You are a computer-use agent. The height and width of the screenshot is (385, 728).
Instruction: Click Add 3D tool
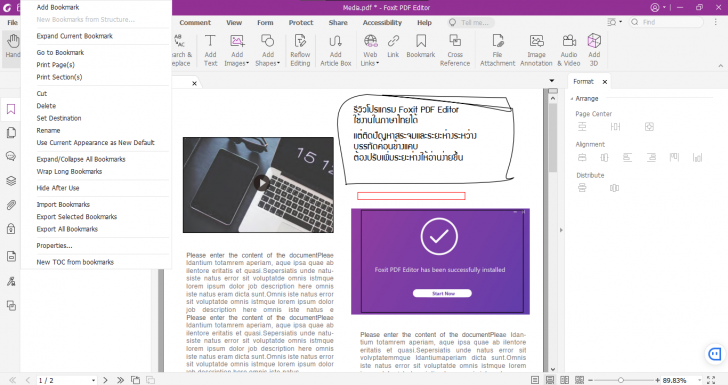coord(594,50)
